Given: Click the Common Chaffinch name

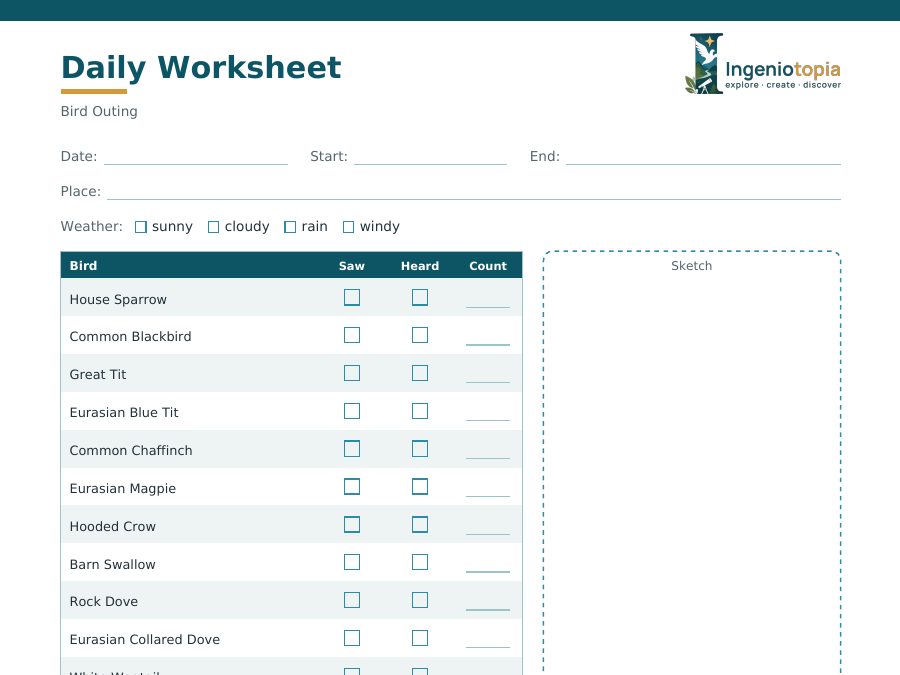Looking at the screenshot, I should point(131,450).
